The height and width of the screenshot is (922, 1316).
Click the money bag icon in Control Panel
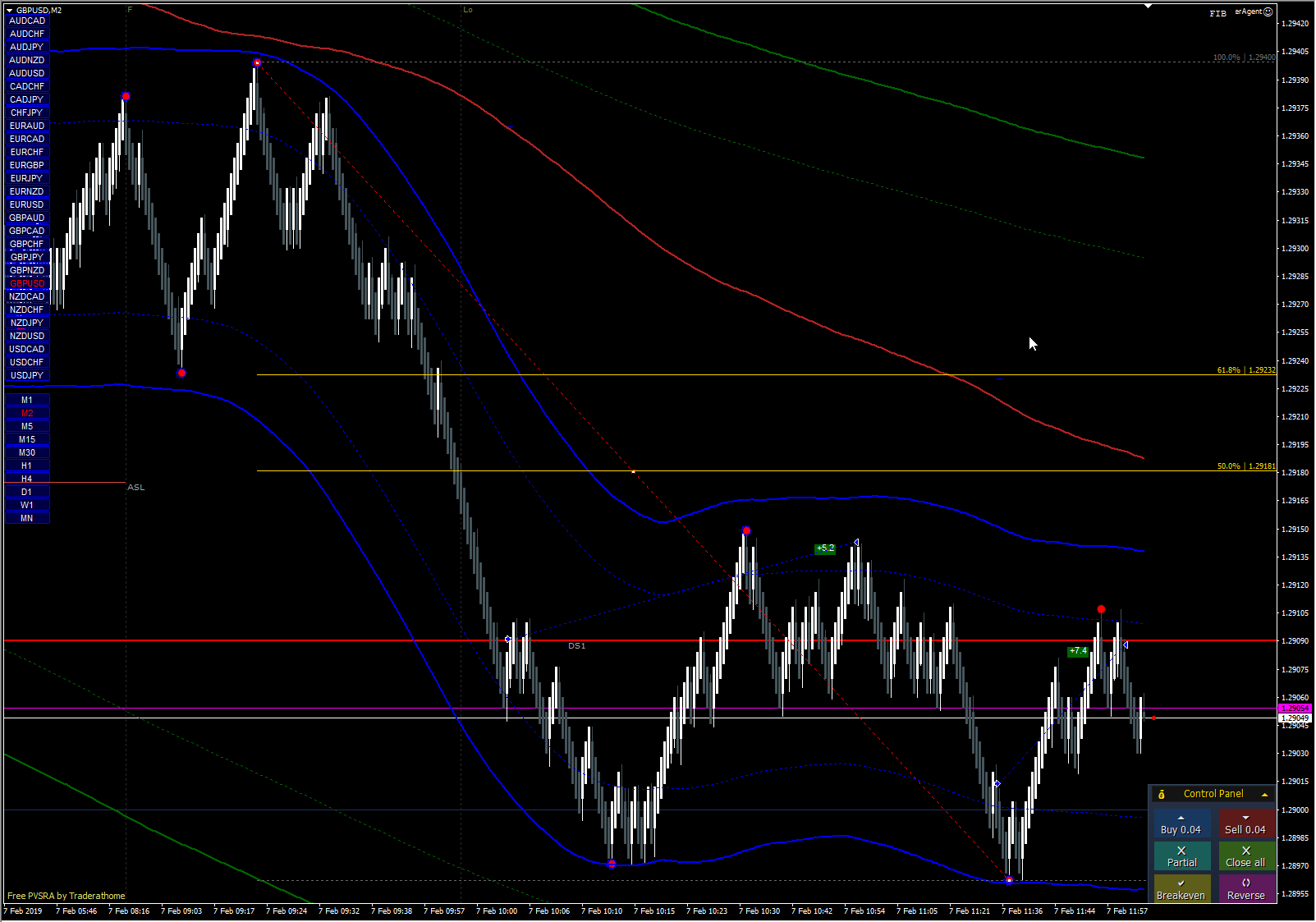(x=1161, y=794)
